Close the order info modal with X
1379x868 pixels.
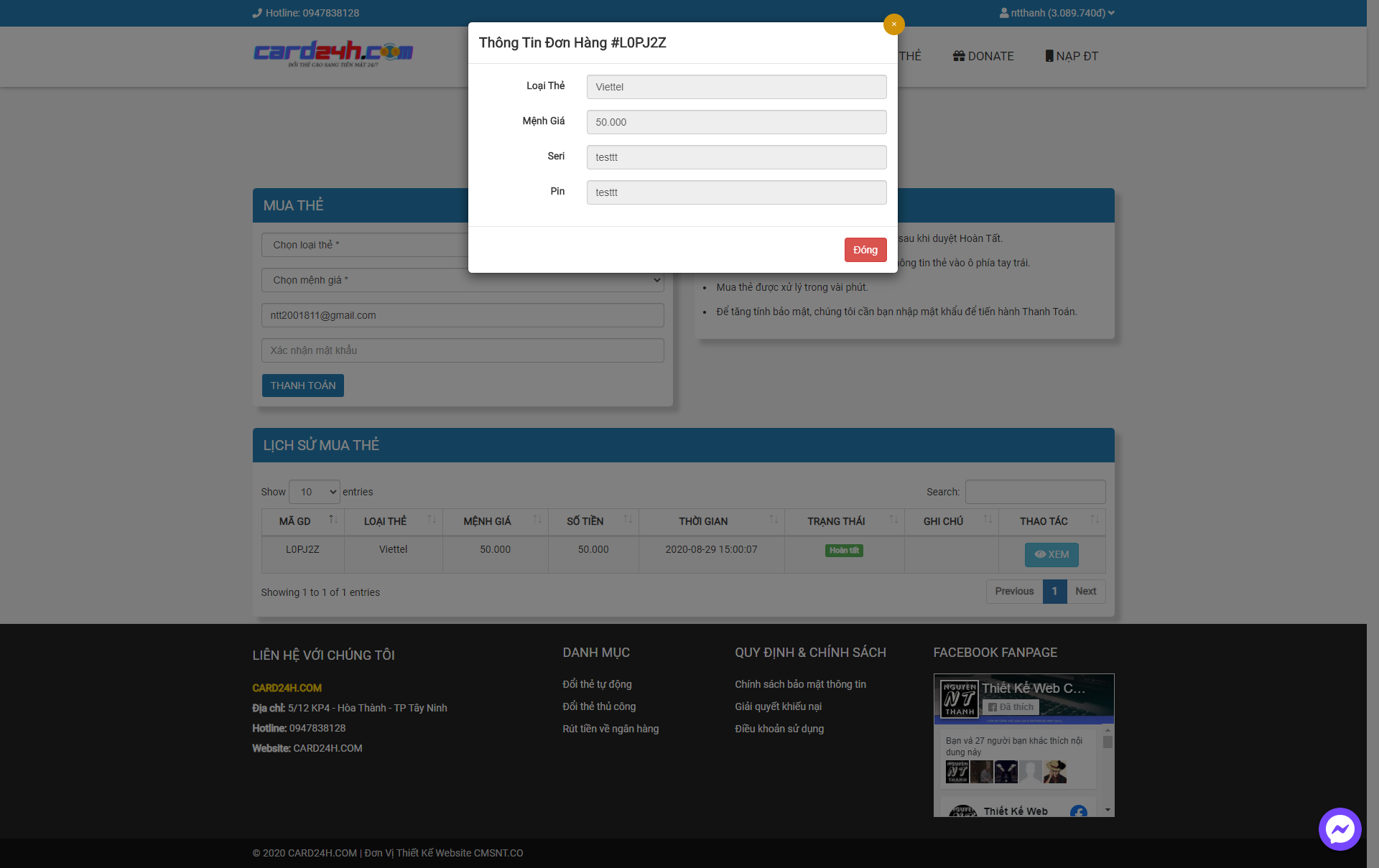(893, 24)
